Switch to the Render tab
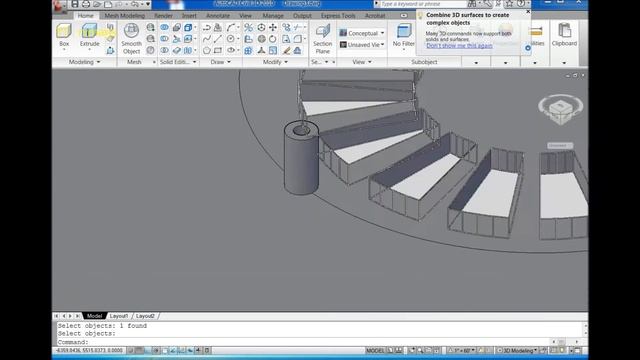 pos(163,16)
